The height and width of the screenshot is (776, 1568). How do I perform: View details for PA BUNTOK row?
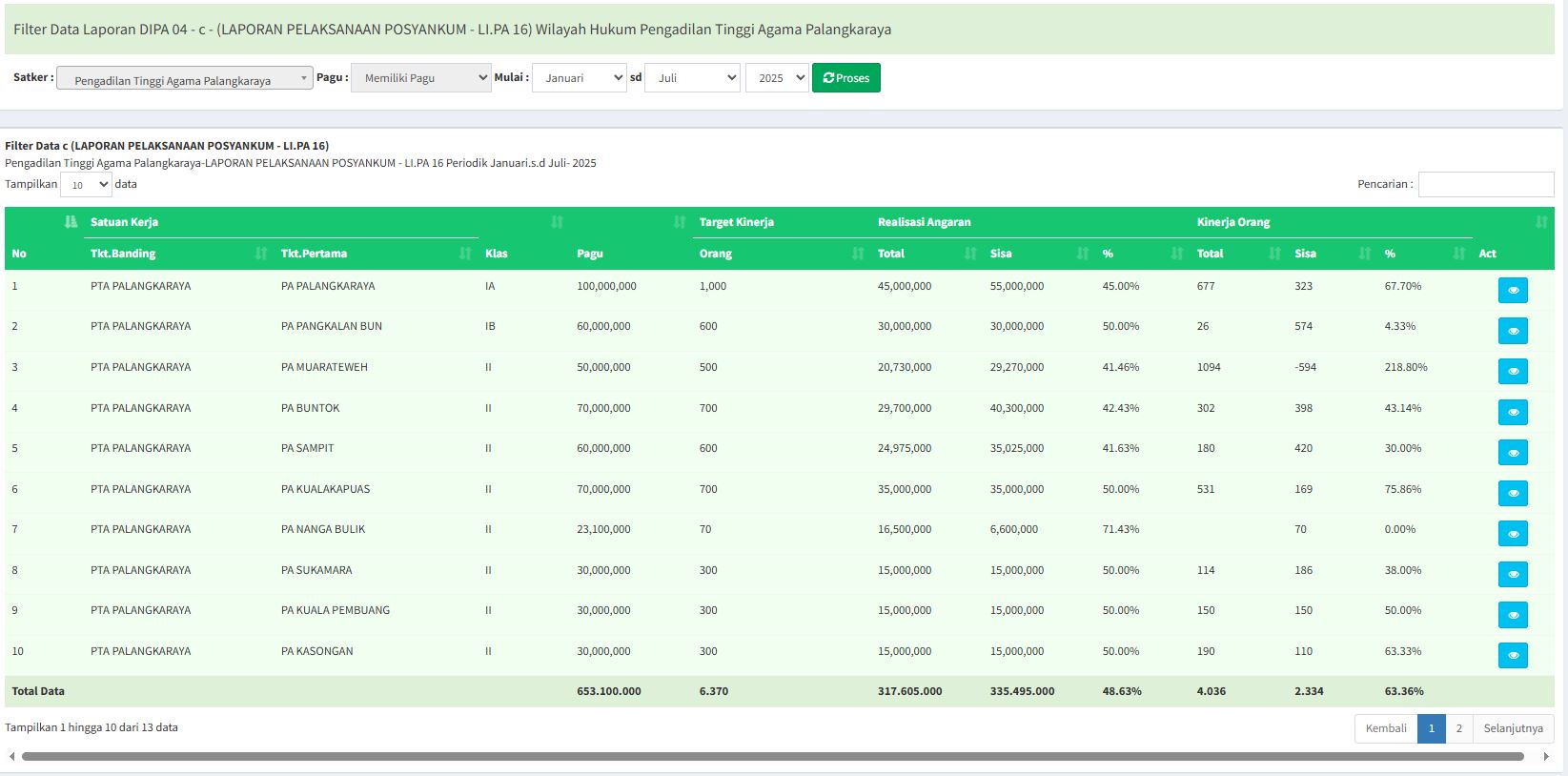[x=1513, y=412]
